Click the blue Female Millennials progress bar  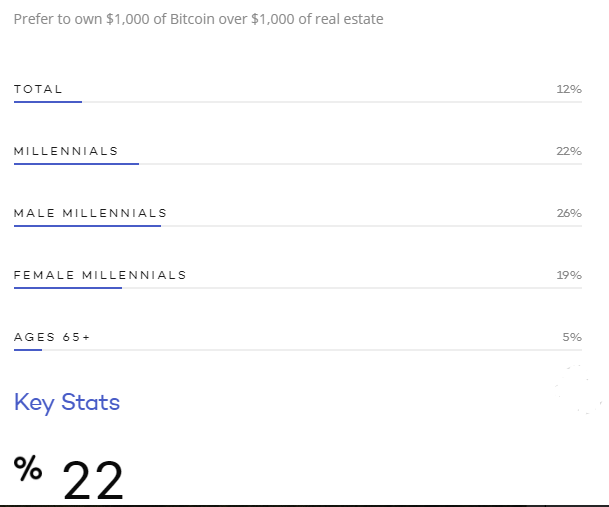[68, 287]
